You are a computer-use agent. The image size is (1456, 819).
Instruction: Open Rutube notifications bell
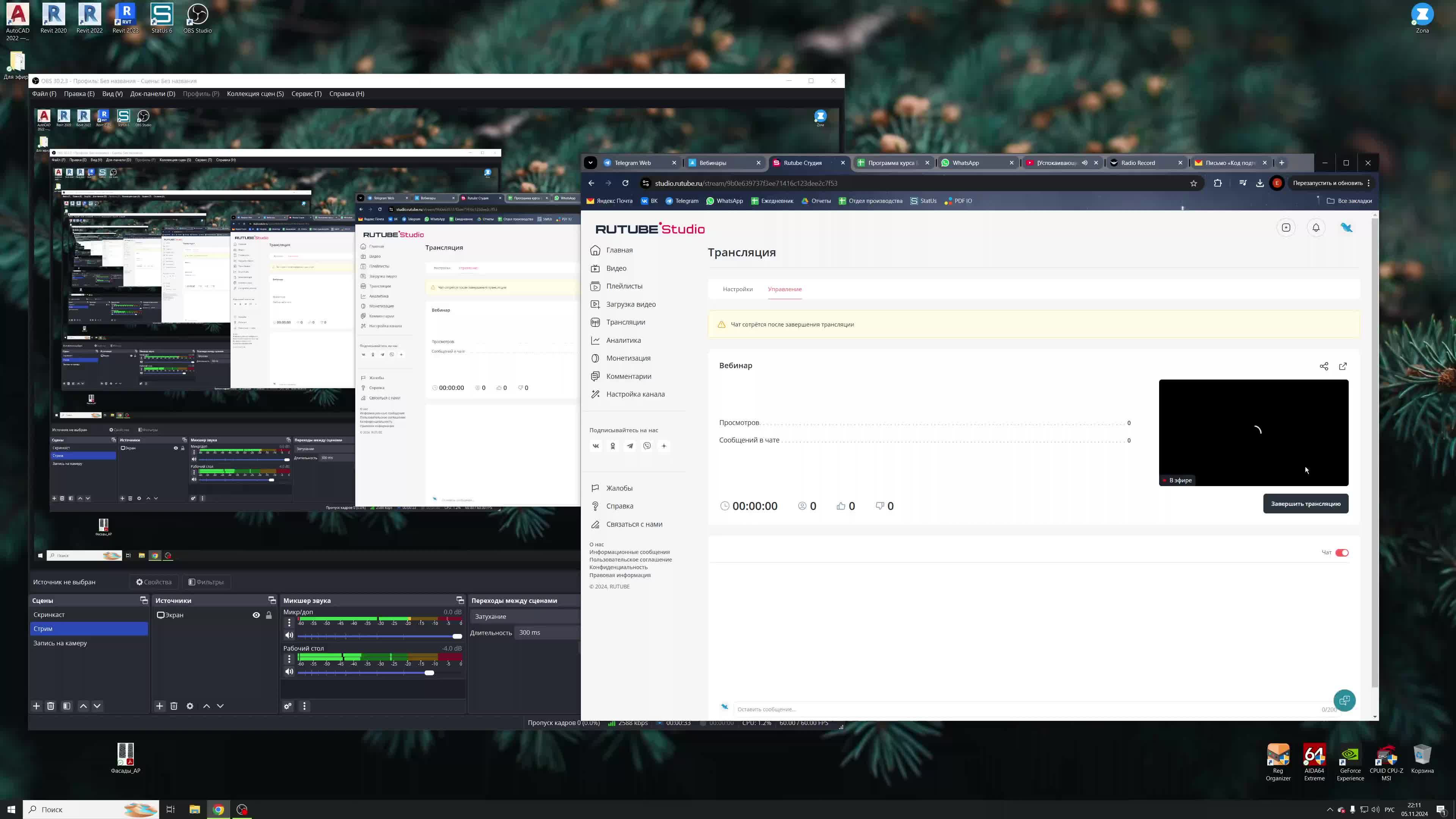pos(1316,228)
